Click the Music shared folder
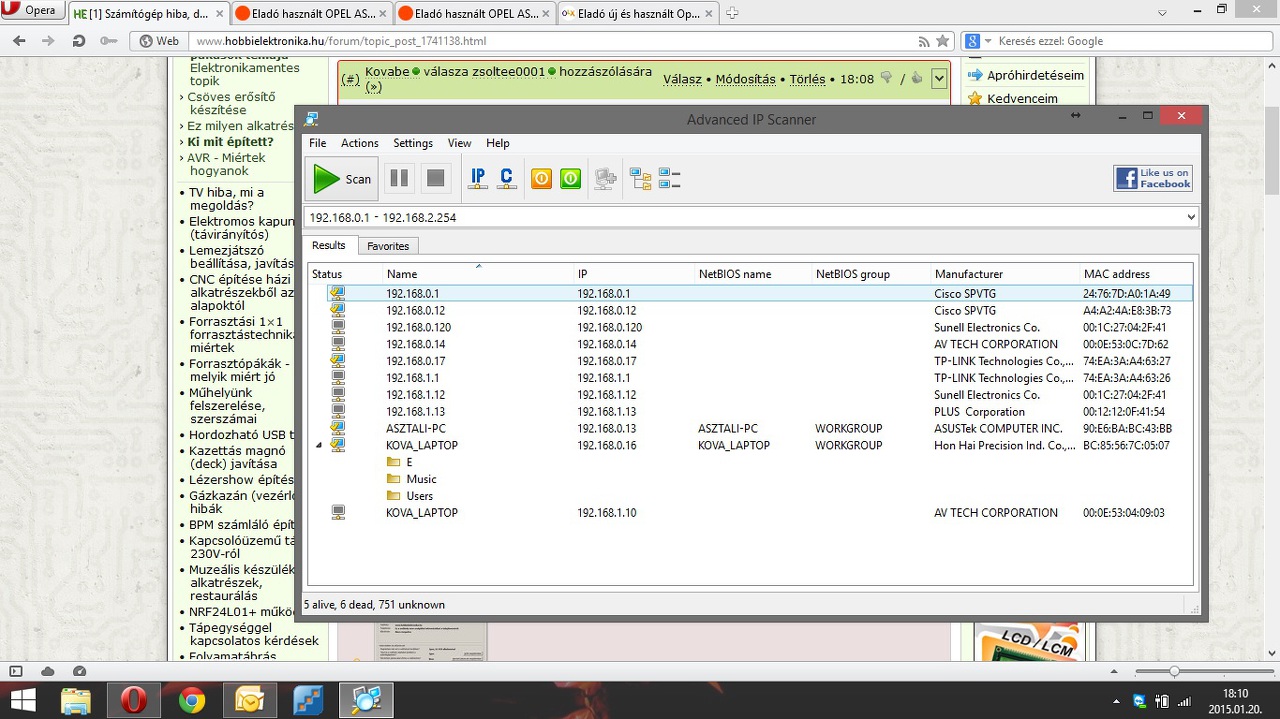1280x719 pixels. click(x=412, y=479)
